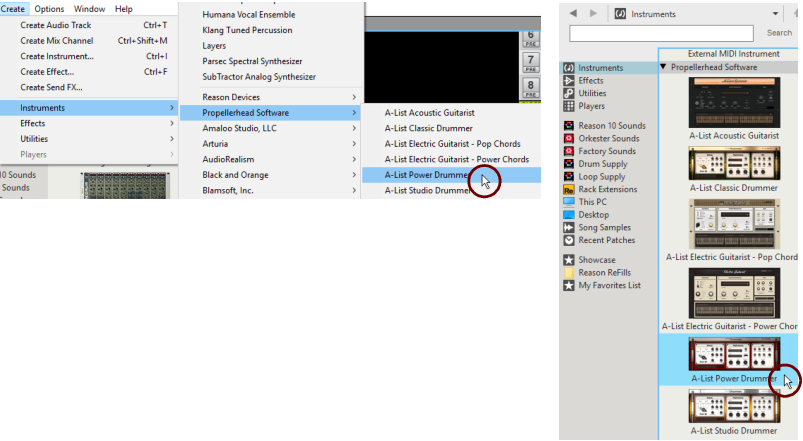Open the Options menu
The width and height of the screenshot is (803, 441).
coord(49,9)
